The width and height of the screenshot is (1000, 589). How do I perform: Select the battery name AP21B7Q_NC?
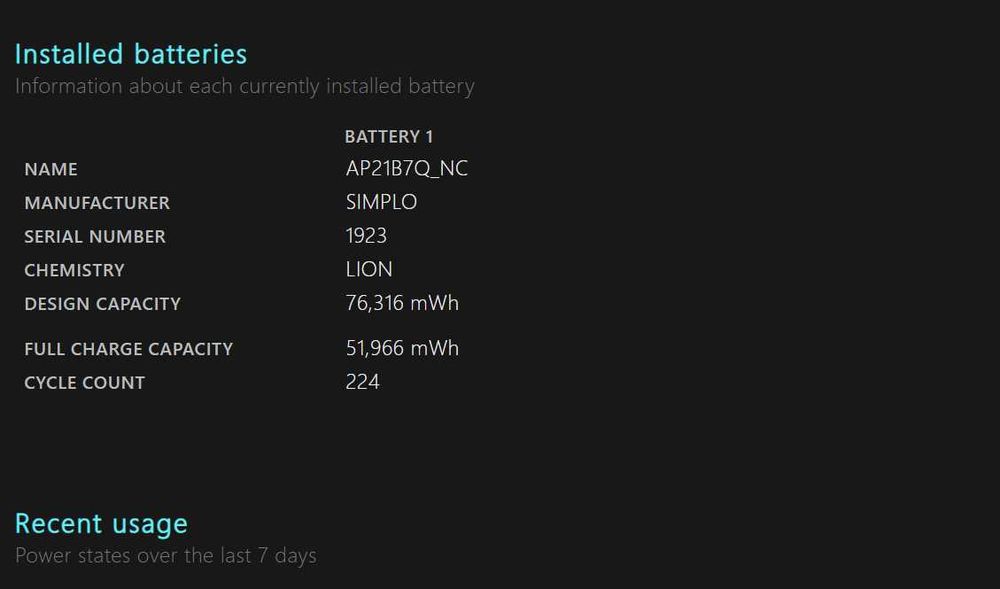point(407,168)
